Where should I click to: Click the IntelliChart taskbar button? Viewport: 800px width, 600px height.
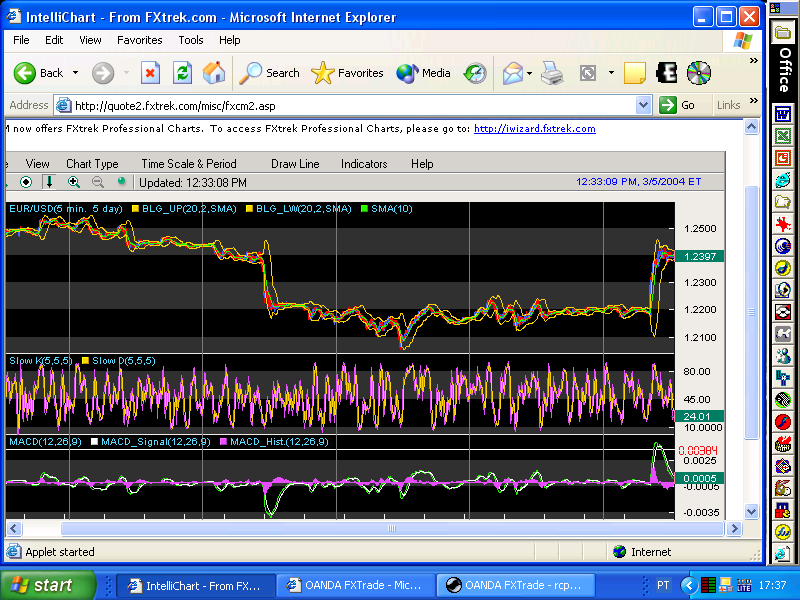click(x=196, y=585)
